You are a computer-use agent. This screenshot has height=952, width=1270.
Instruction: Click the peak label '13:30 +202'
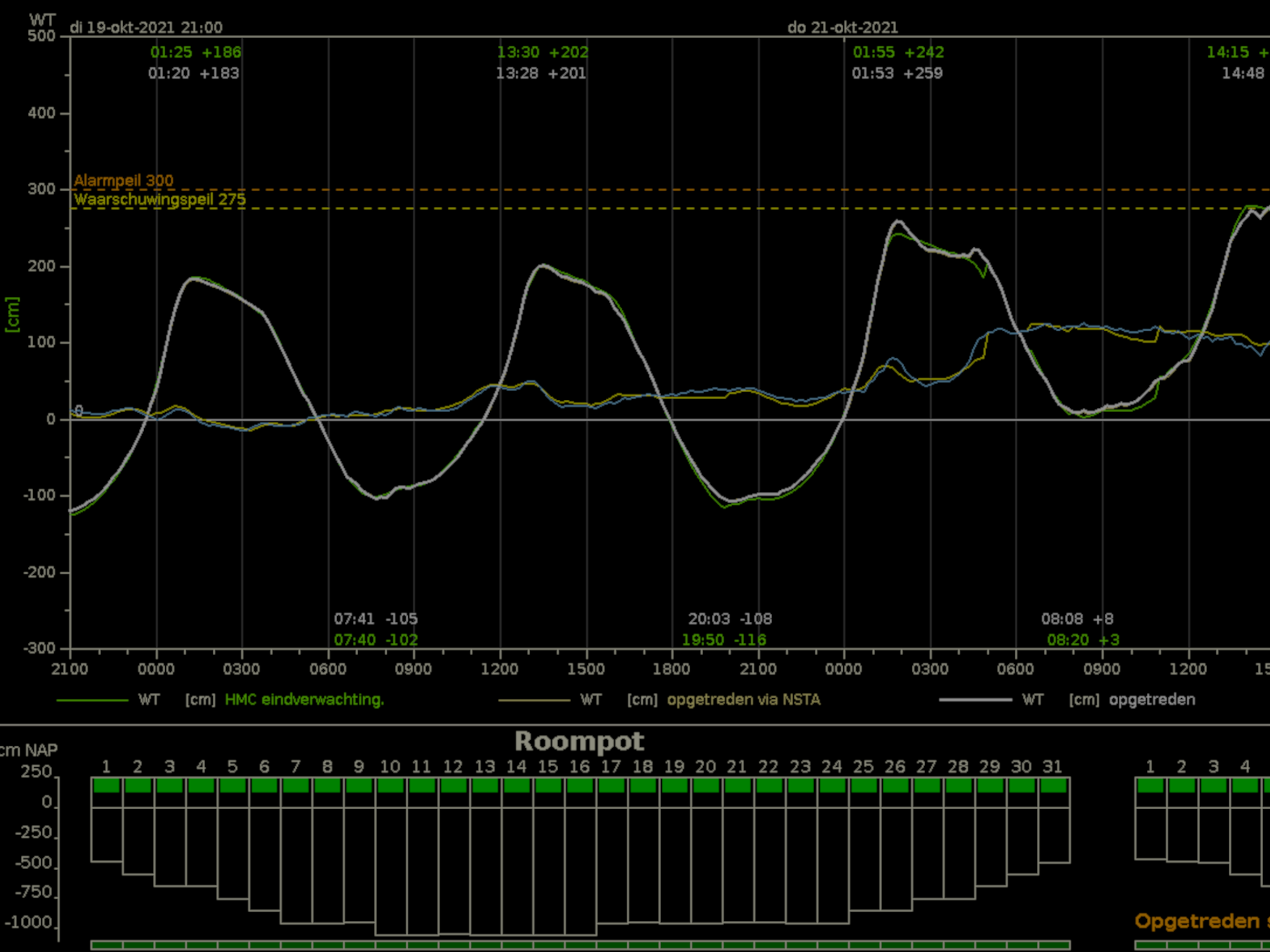pyautogui.click(x=542, y=52)
